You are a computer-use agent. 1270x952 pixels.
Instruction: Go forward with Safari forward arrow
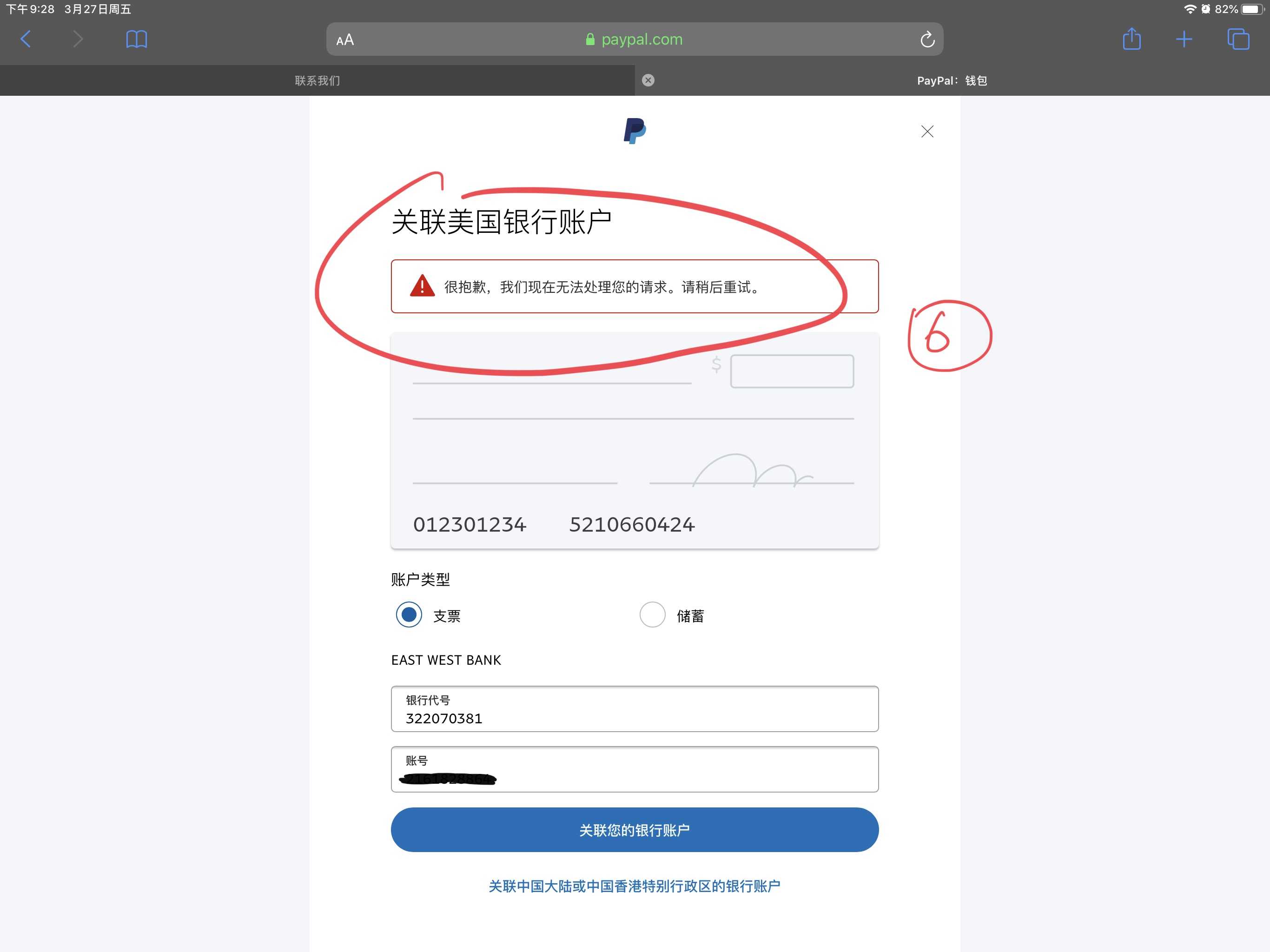click(x=78, y=39)
